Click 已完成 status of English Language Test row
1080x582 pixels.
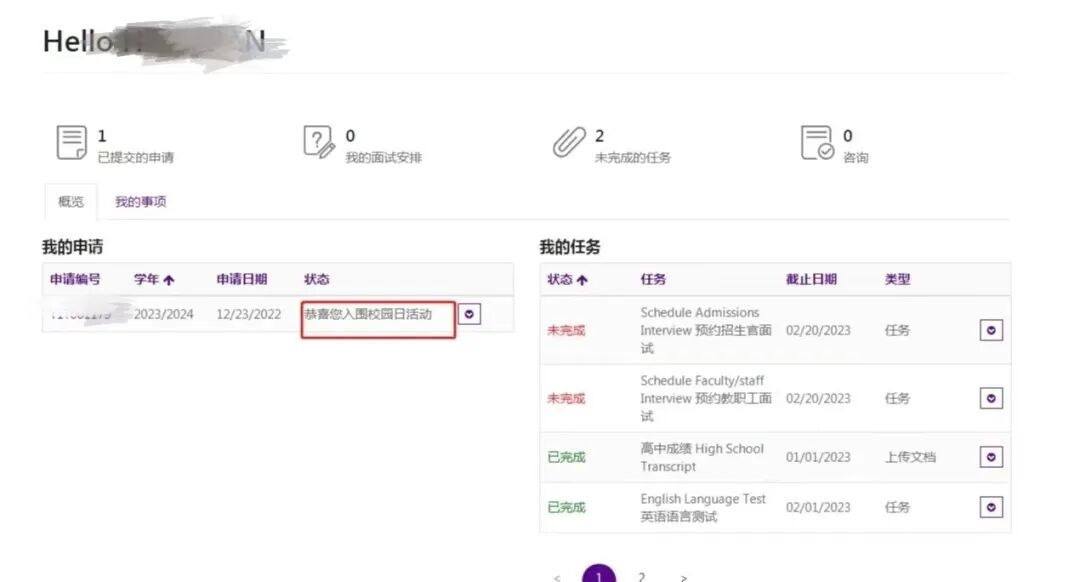click(566, 508)
